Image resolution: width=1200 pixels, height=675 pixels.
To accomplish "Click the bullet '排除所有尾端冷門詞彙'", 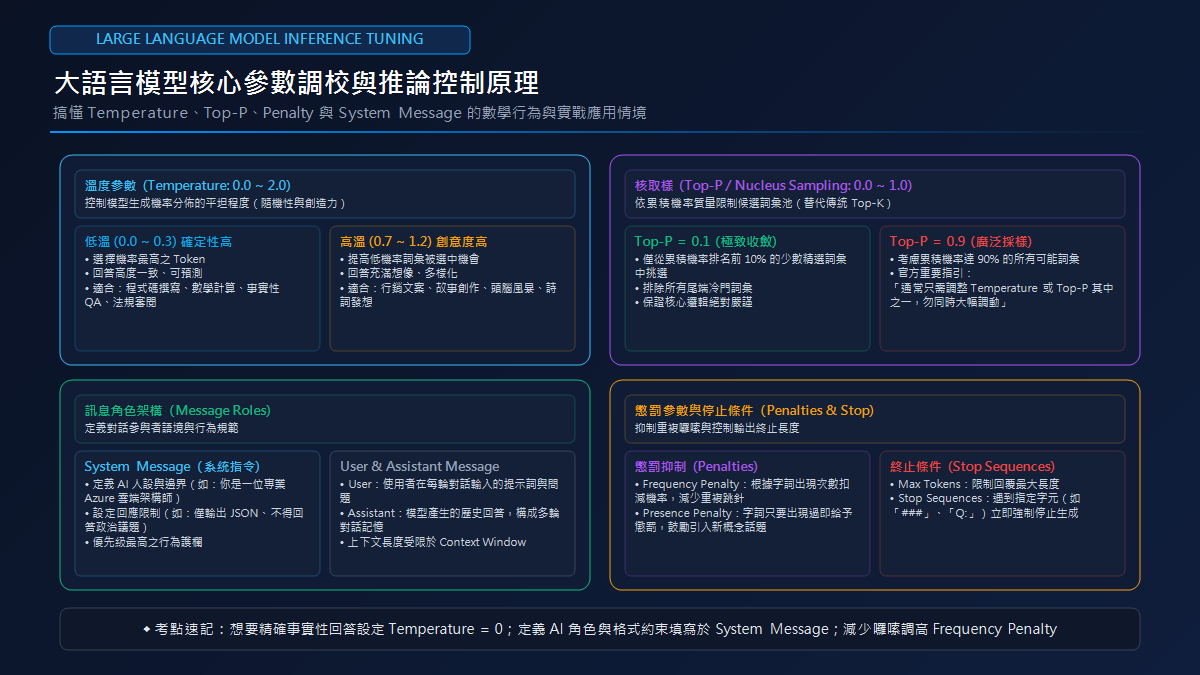I will point(694,288).
